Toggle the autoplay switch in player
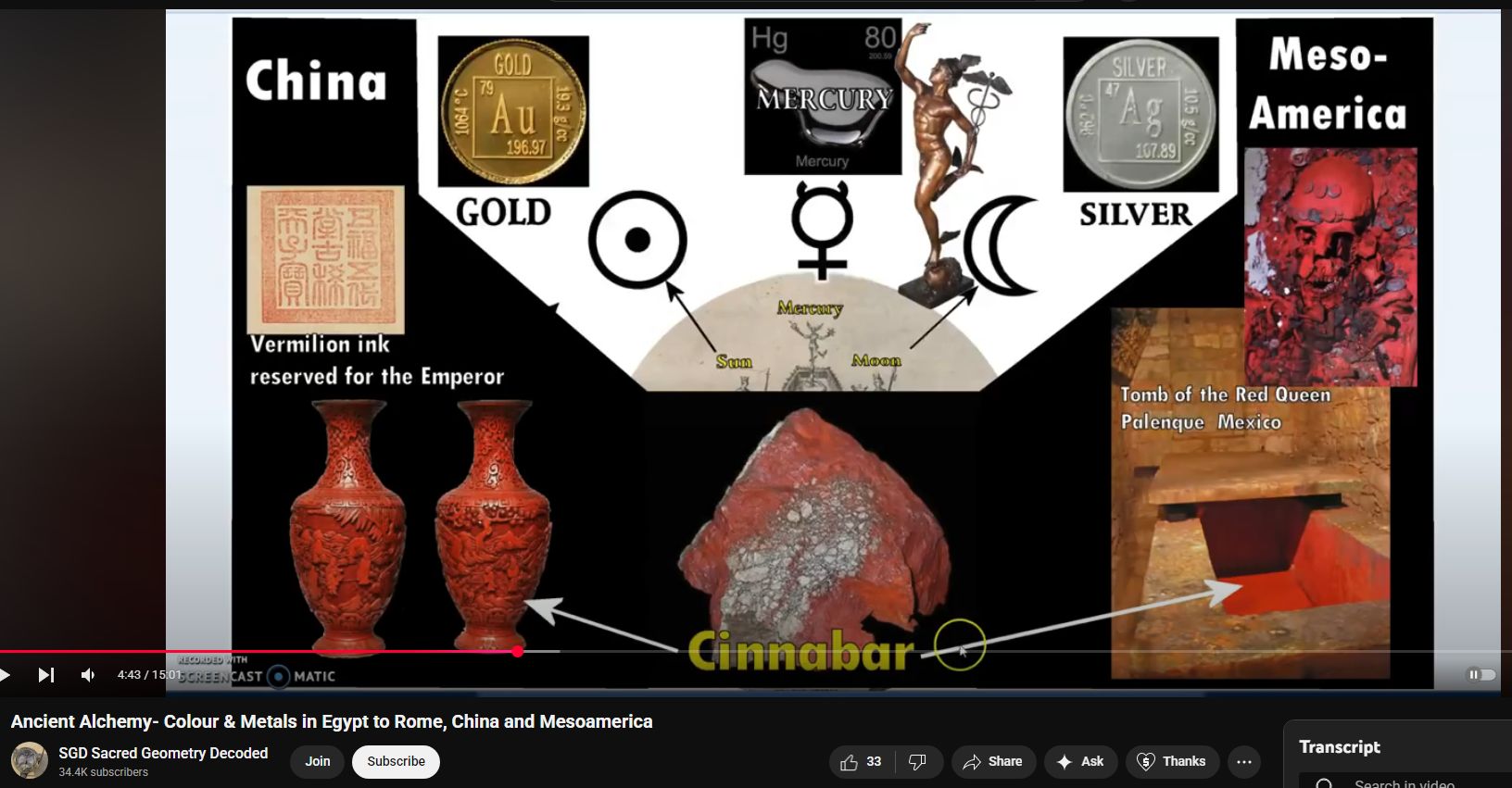This screenshot has height=788, width=1512. pyautogui.click(x=1480, y=675)
